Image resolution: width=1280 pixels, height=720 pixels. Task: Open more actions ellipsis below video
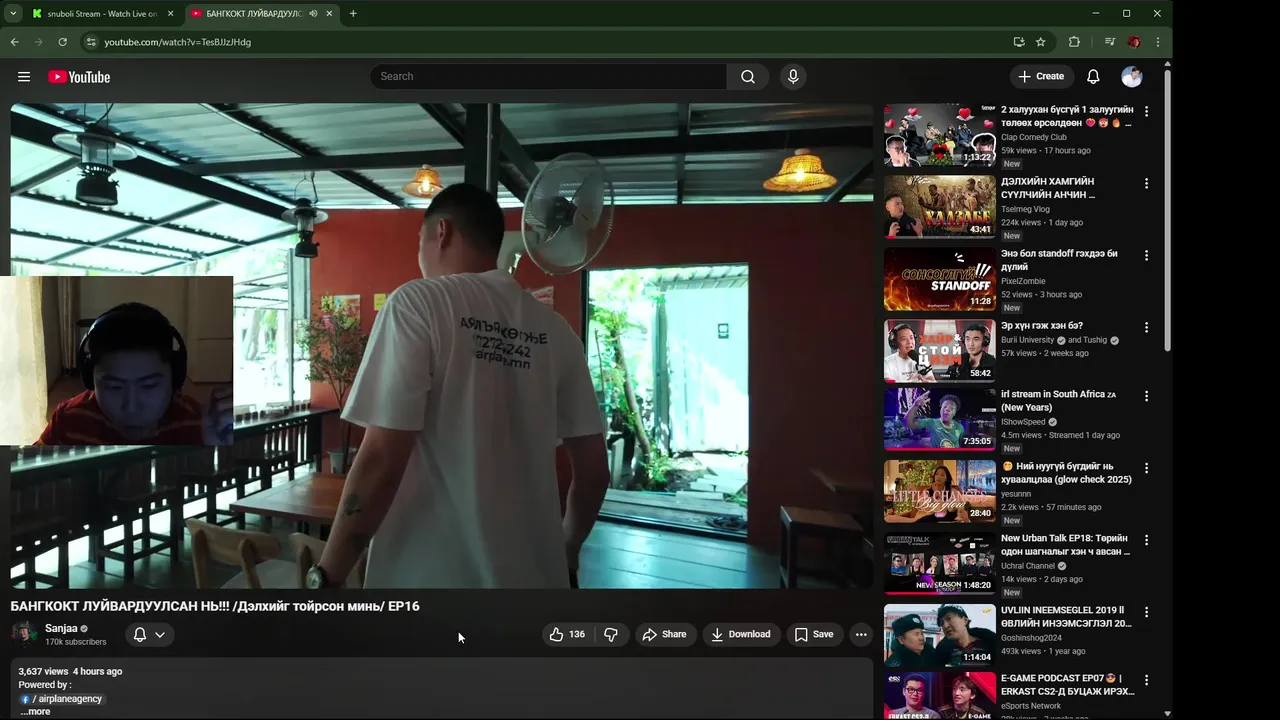coord(861,634)
